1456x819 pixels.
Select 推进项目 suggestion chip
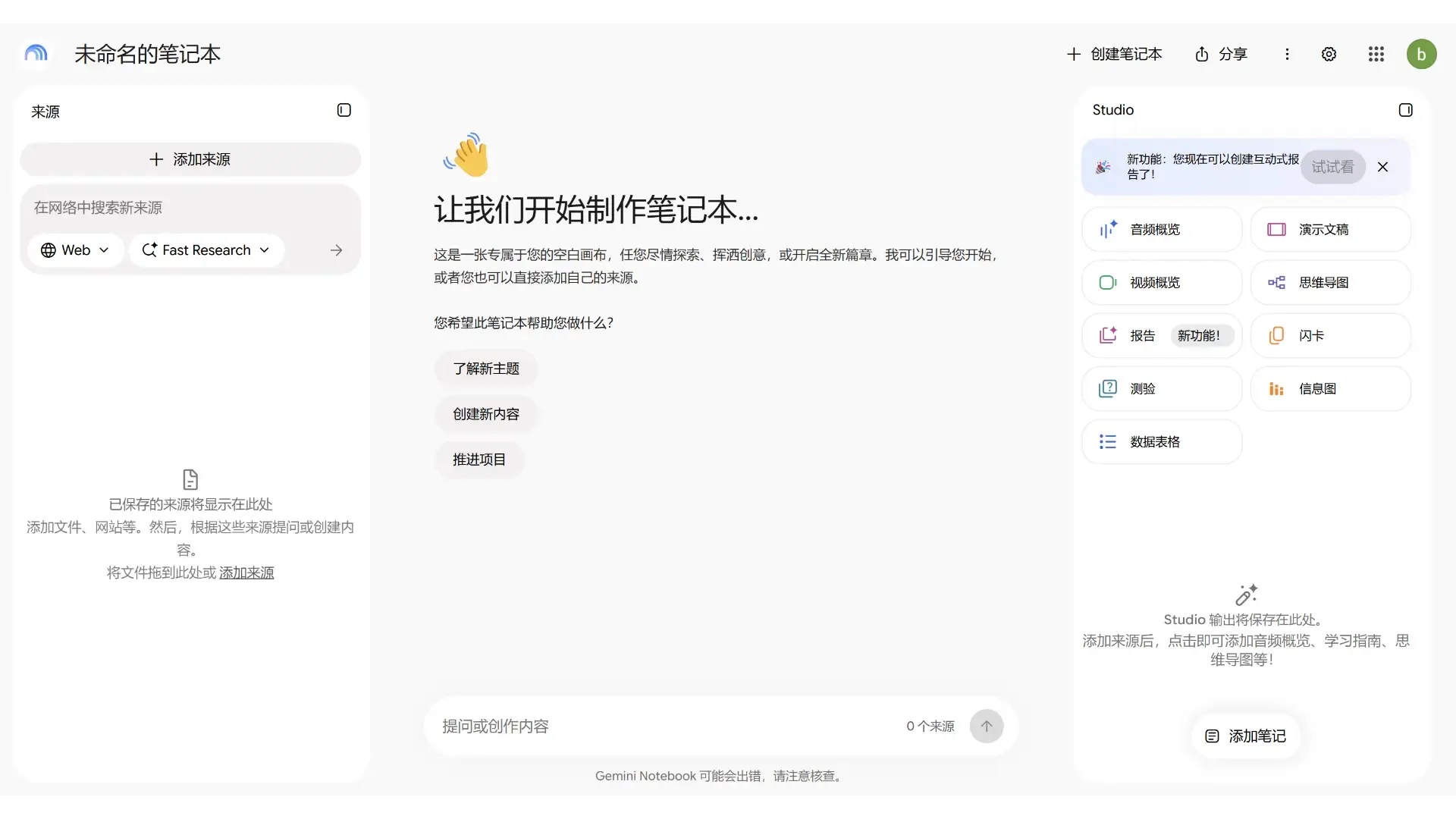(x=479, y=460)
